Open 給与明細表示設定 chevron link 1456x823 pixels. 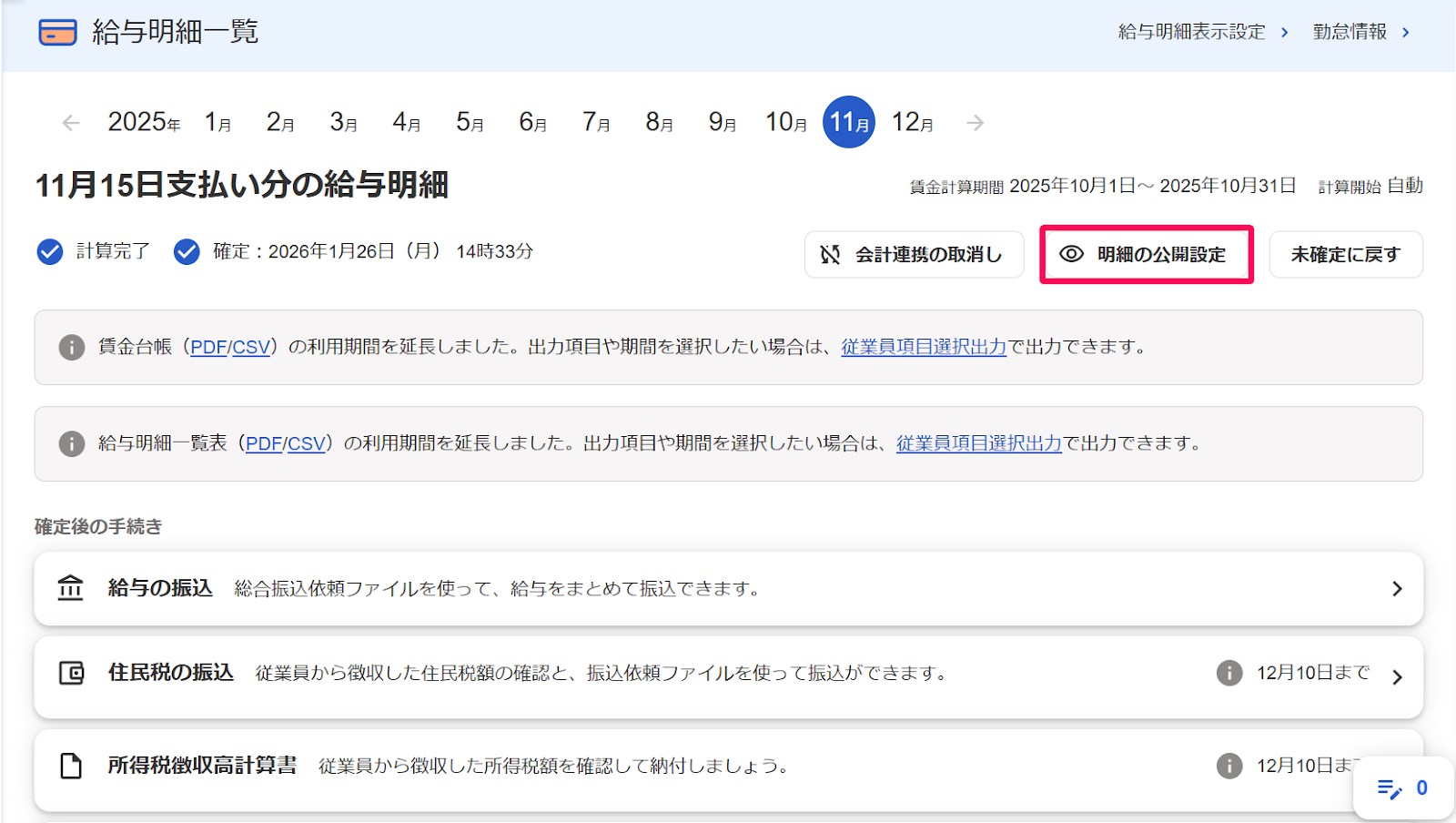click(x=1203, y=32)
